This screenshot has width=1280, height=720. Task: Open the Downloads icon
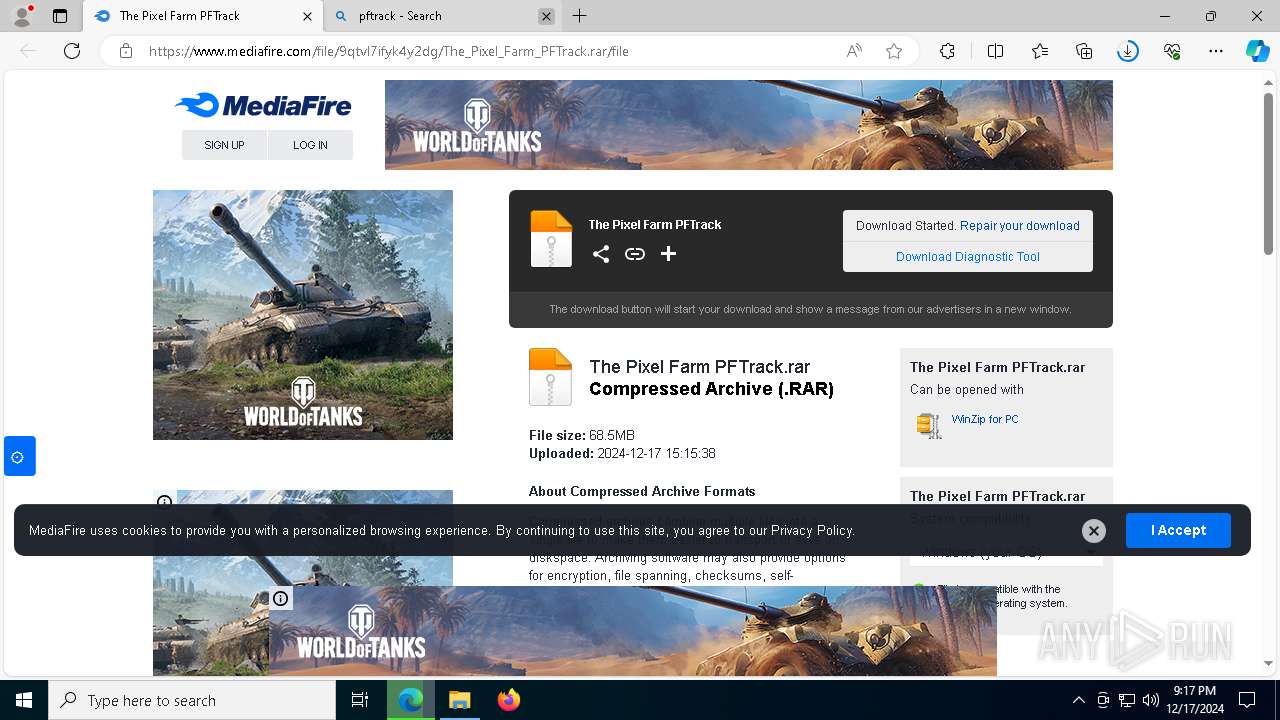click(x=1128, y=51)
